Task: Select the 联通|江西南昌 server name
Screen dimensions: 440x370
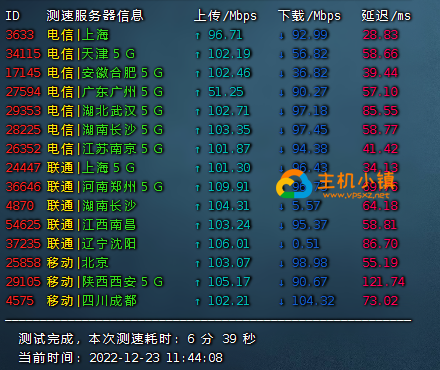Action: click(92, 225)
